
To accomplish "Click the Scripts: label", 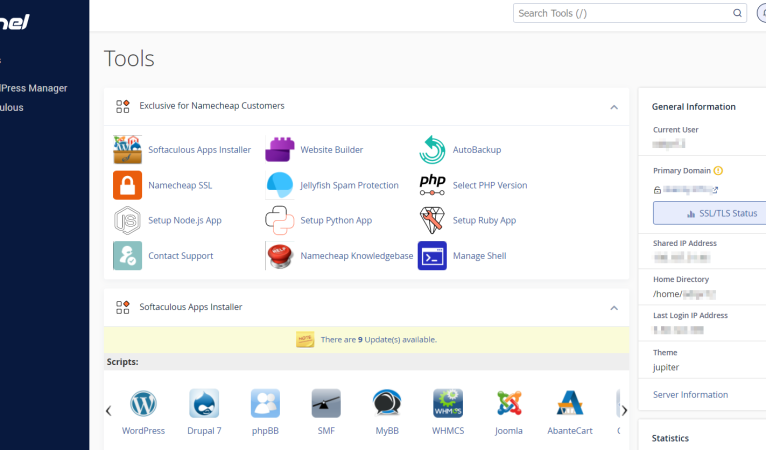I will (x=122, y=362).
